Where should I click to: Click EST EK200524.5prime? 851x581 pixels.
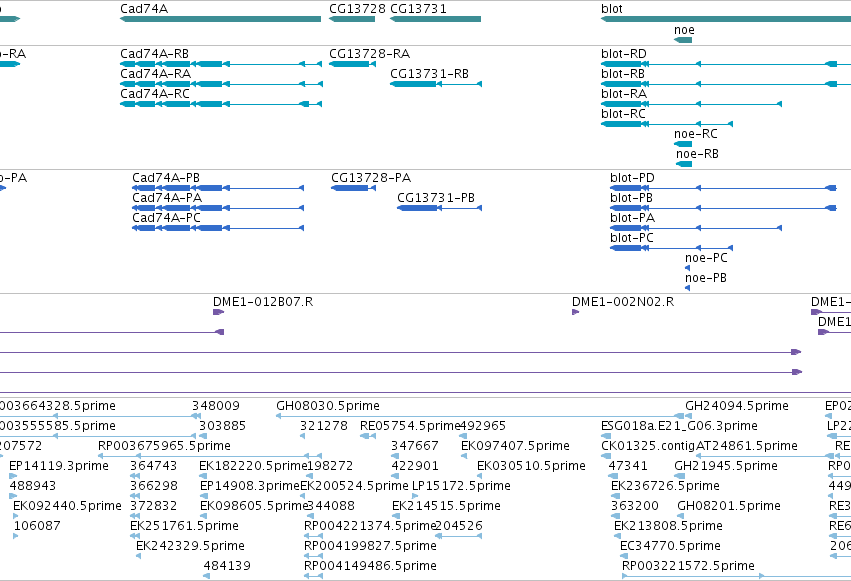(354, 486)
